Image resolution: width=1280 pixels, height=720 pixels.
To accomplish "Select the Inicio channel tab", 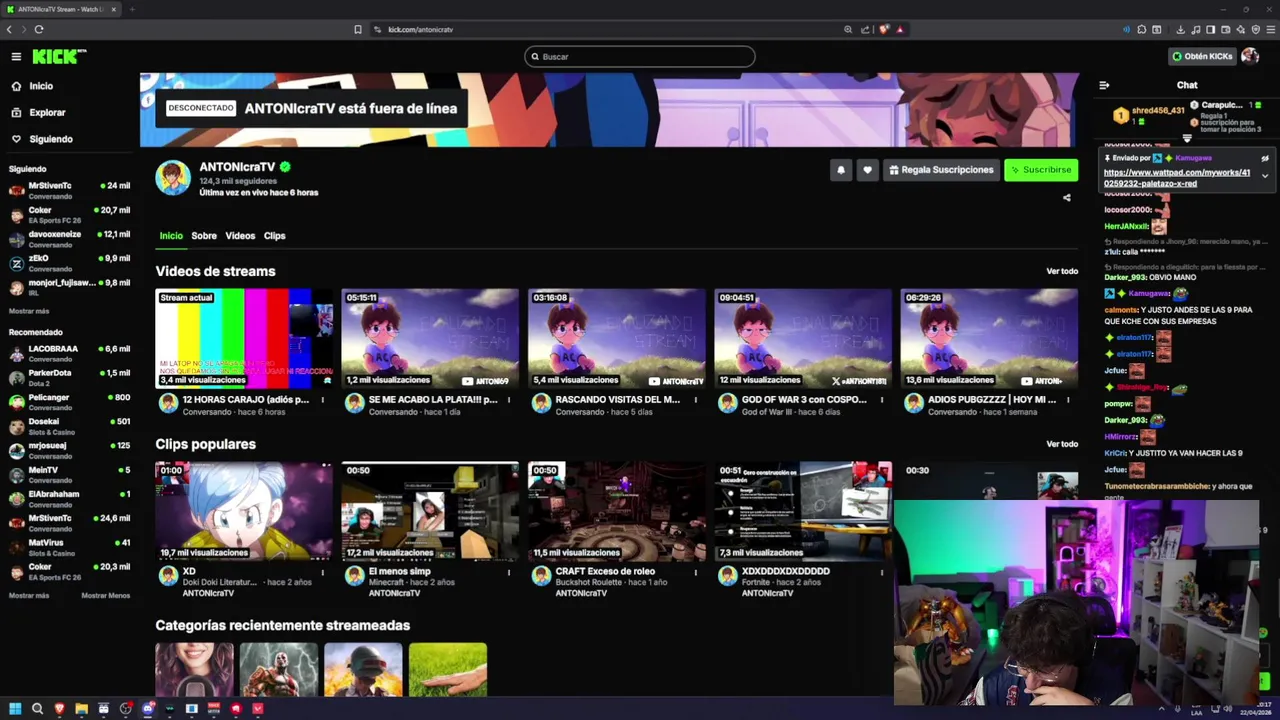I will [171, 236].
